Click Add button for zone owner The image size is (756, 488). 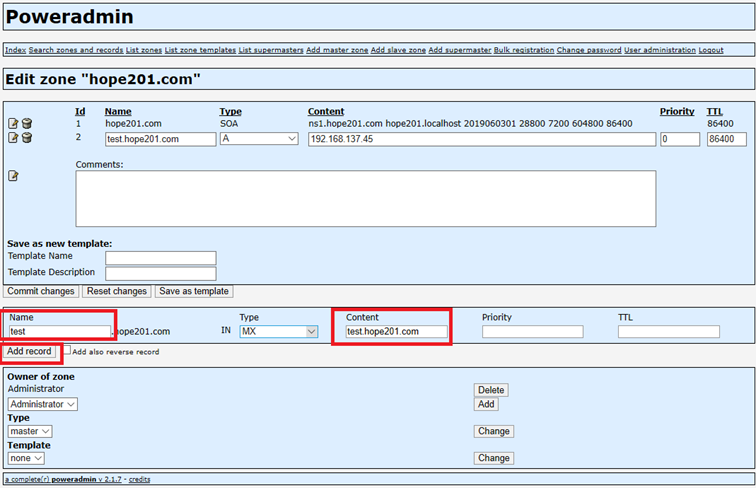(x=486, y=404)
